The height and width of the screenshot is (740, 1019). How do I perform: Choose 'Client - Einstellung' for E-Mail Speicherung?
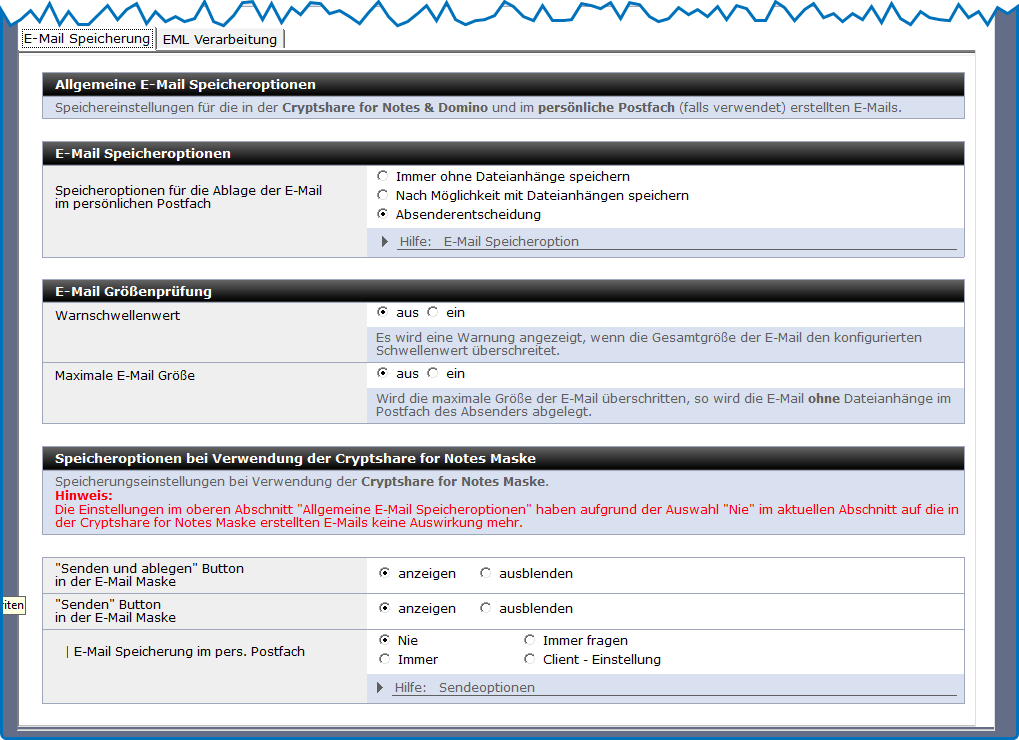click(530, 659)
